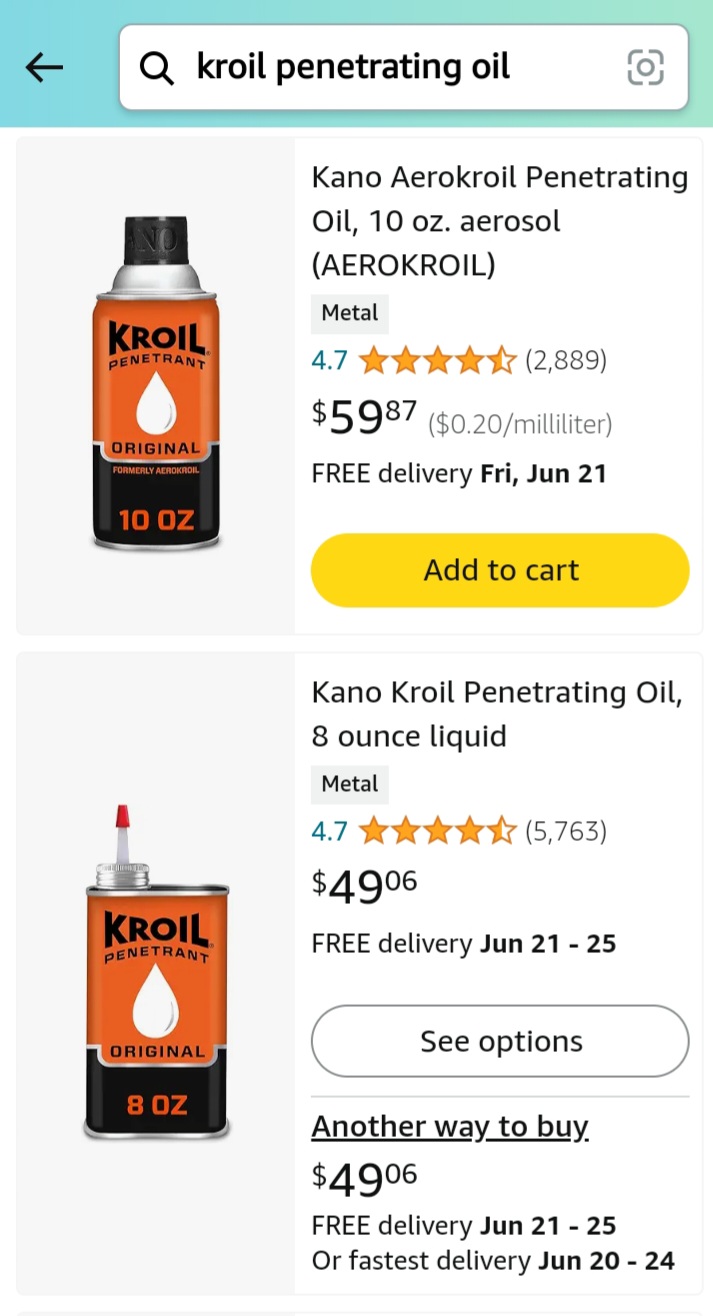
Task: Click the Metal badge under the liquid listing
Action: point(349,784)
